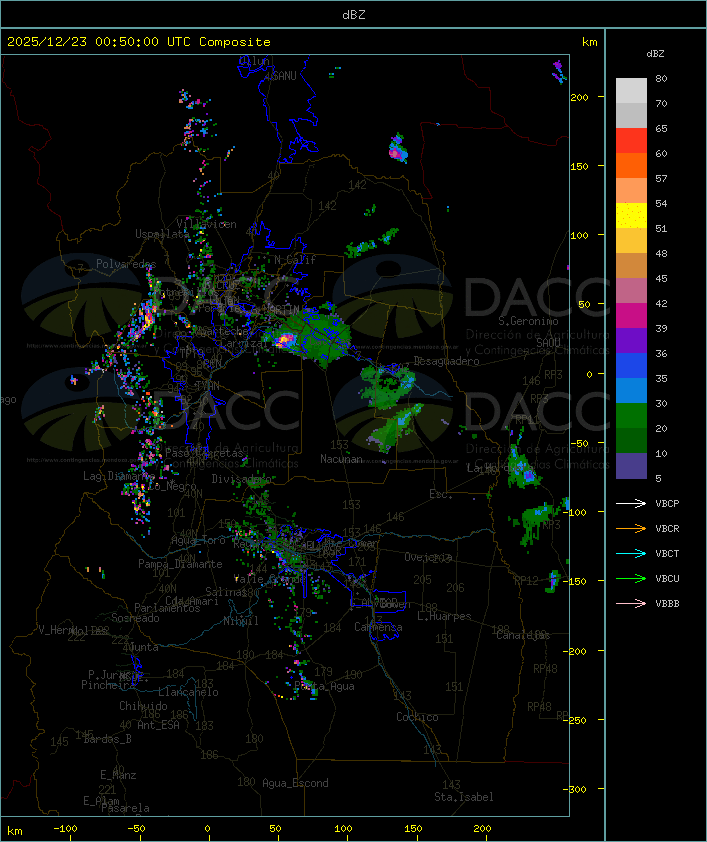Click the Llancanelo place label
The width and height of the screenshot is (707, 842).
[188, 692]
